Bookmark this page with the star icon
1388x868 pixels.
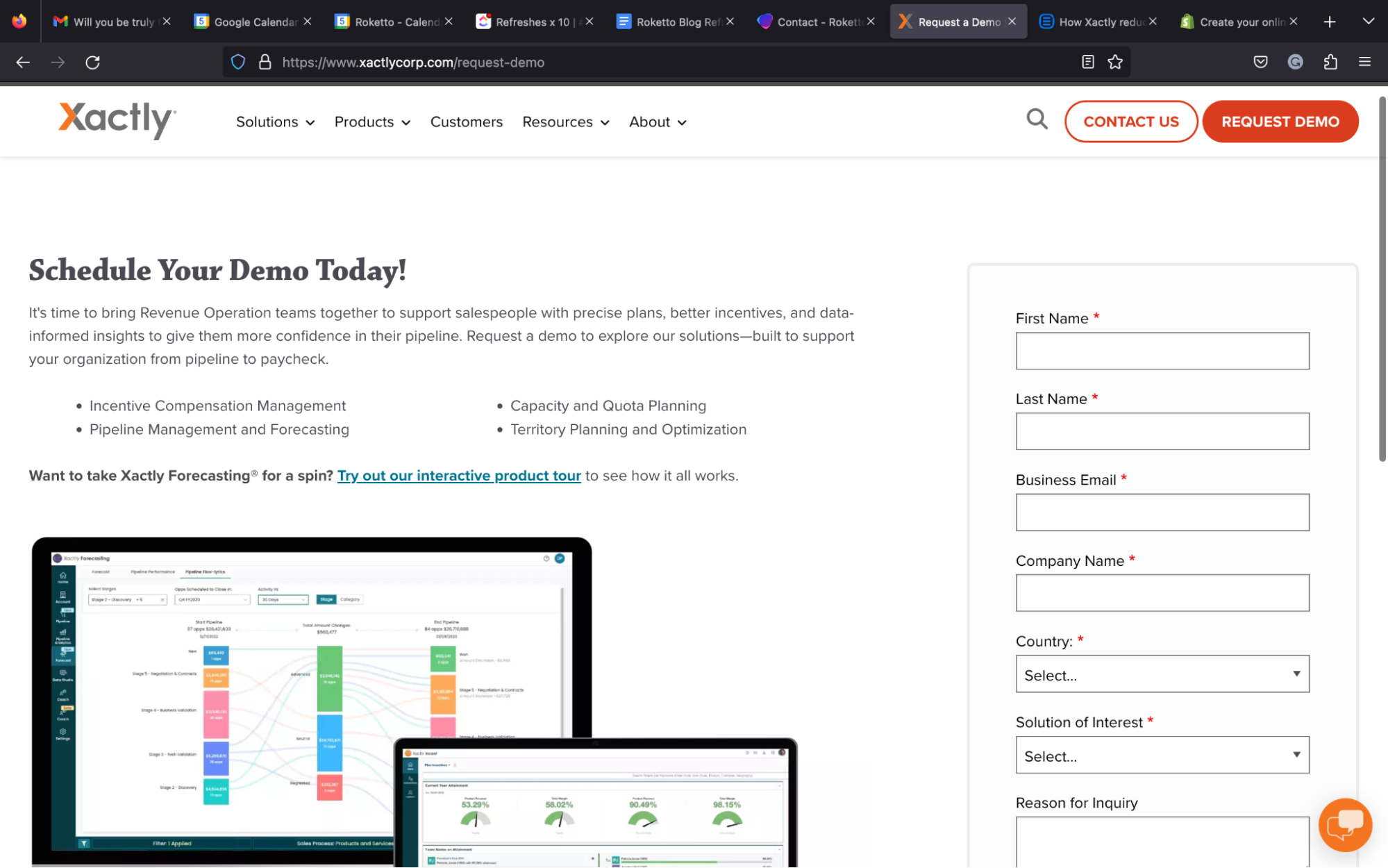pyautogui.click(x=1115, y=62)
